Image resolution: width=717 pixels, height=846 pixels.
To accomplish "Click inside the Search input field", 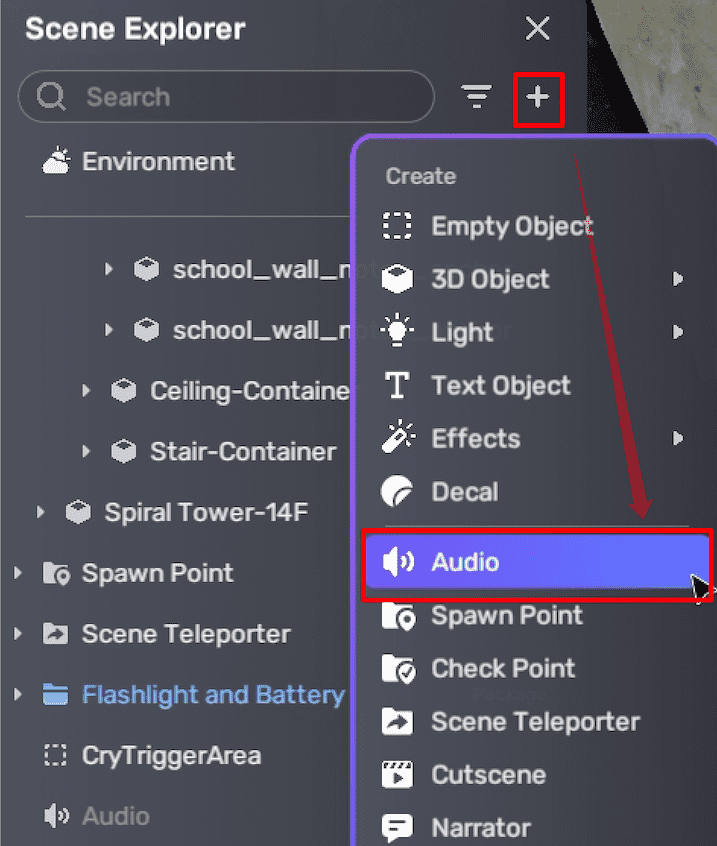I will (x=200, y=97).
